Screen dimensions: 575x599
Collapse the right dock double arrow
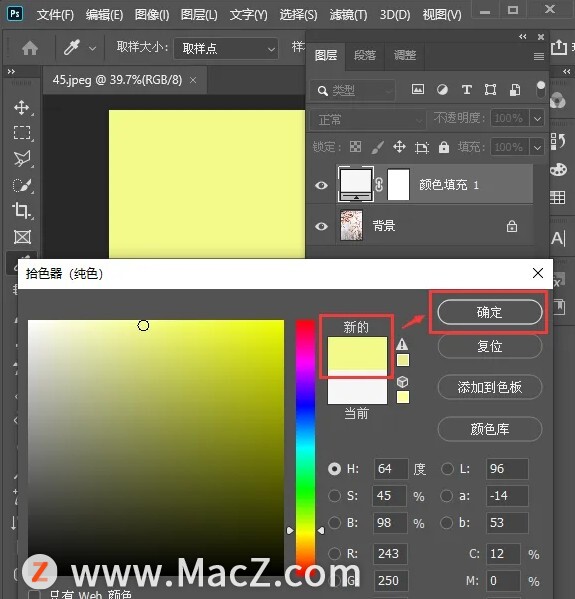[567, 71]
